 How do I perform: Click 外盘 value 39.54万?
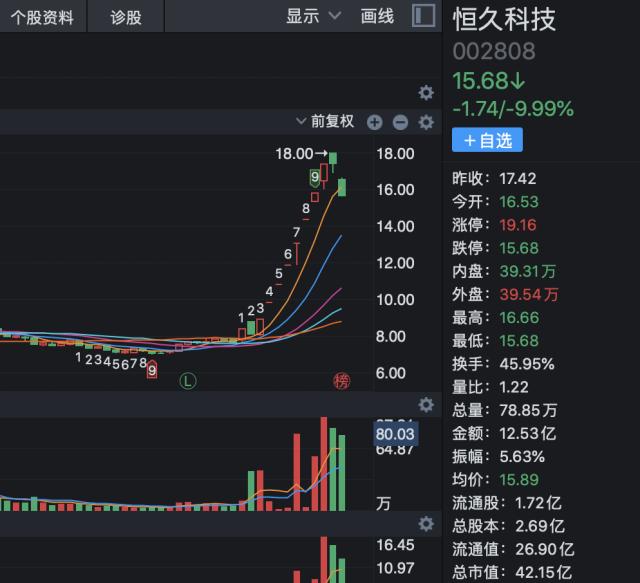529,294
